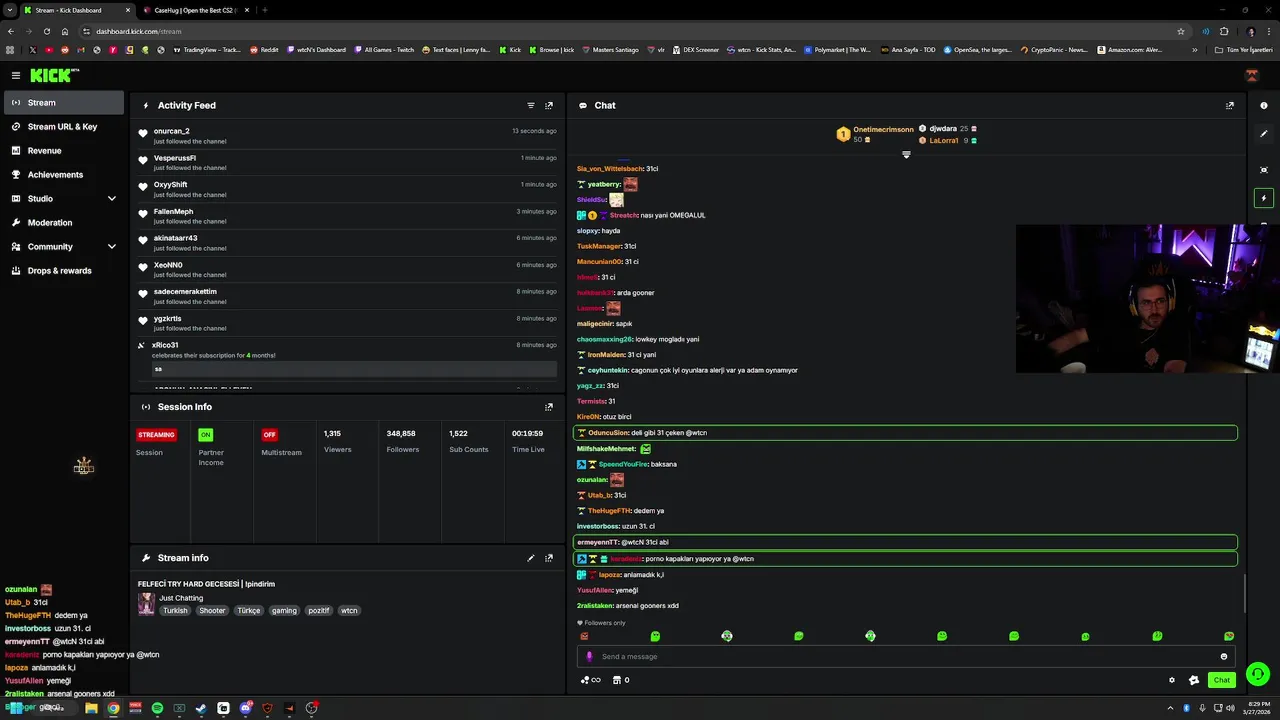The width and height of the screenshot is (1280, 720).
Task: Click the chat panel scrollbar
Action: 1244,593
